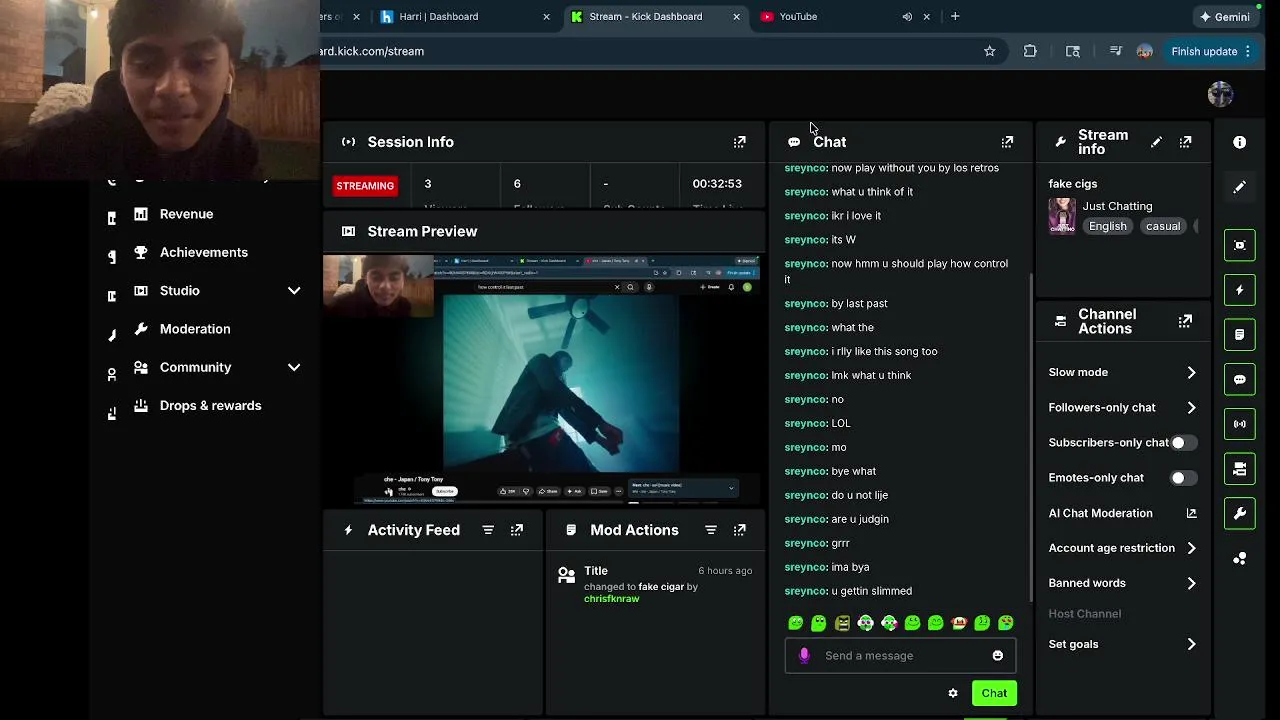The width and height of the screenshot is (1280, 720).
Task: Toggle the chat bubble icon in right sidebar
Action: coord(1240,380)
